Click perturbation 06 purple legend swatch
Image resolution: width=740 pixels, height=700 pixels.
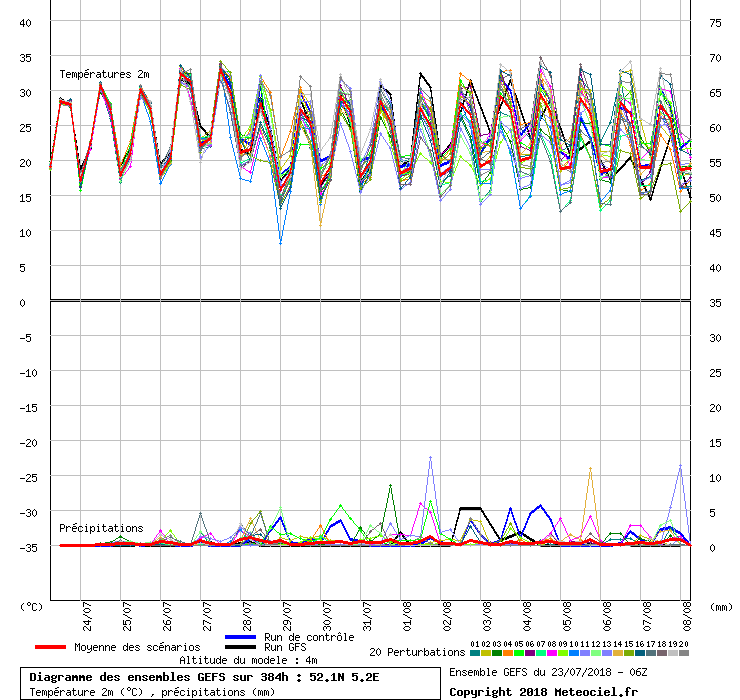click(530, 653)
